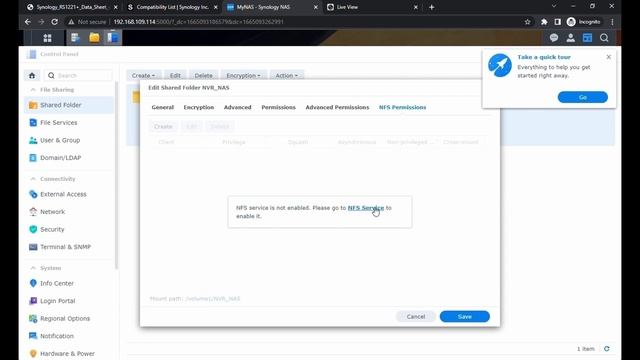Open the Encryption dropdown
The image size is (640, 360).
[x=243, y=76]
